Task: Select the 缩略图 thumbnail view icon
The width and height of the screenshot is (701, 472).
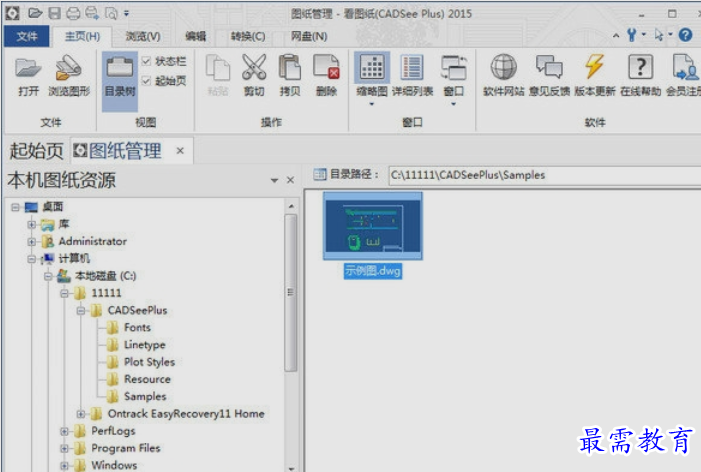Action: [372, 67]
